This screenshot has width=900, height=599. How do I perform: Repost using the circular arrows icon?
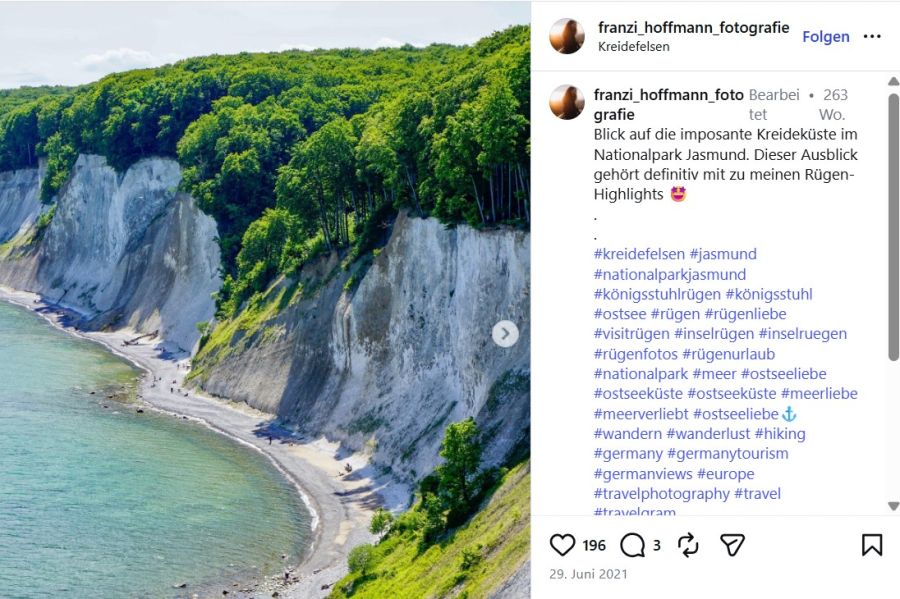click(688, 544)
